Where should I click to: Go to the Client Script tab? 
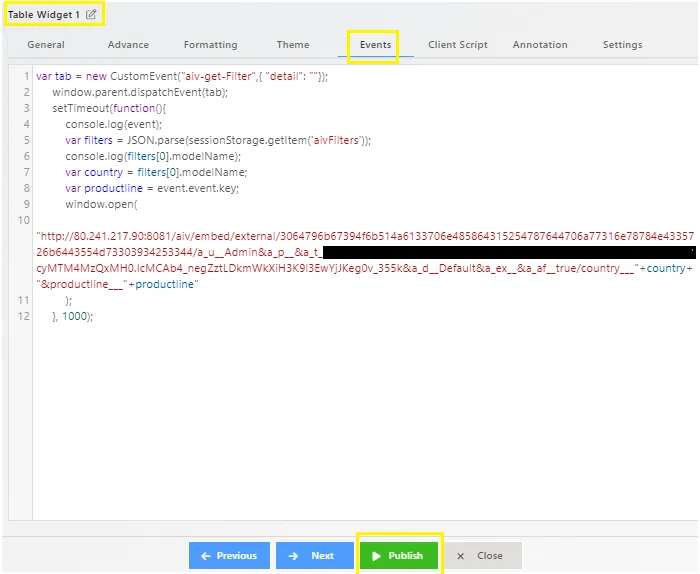(x=458, y=45)
